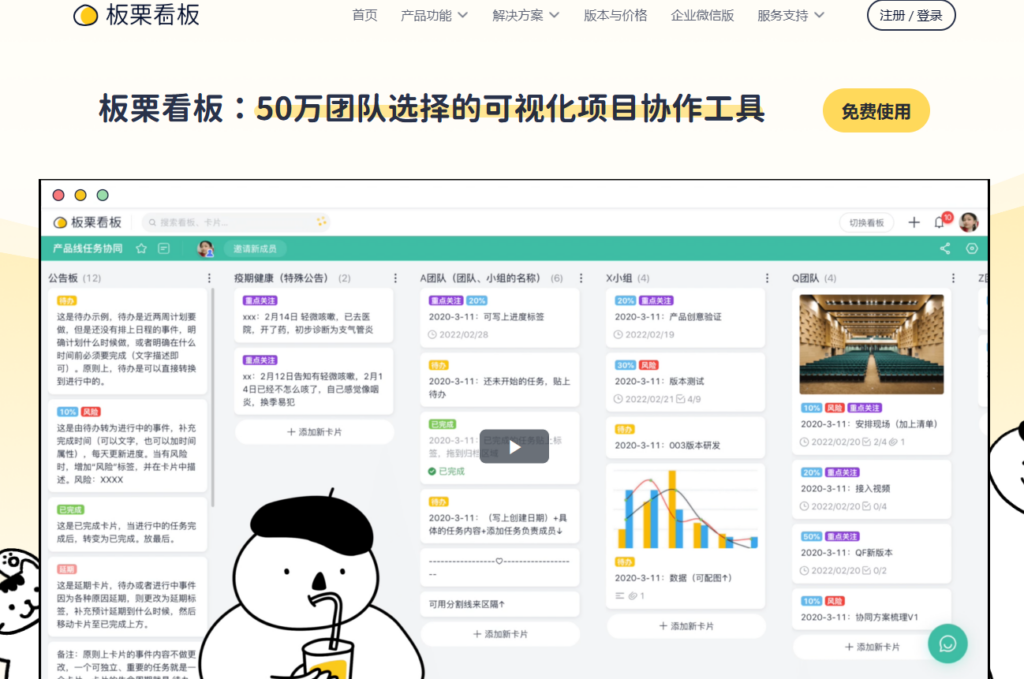Click the 板栗看板 chestnut logo icon
Viewport: 1024px width, 679px height.
click(x=84, y=16)
